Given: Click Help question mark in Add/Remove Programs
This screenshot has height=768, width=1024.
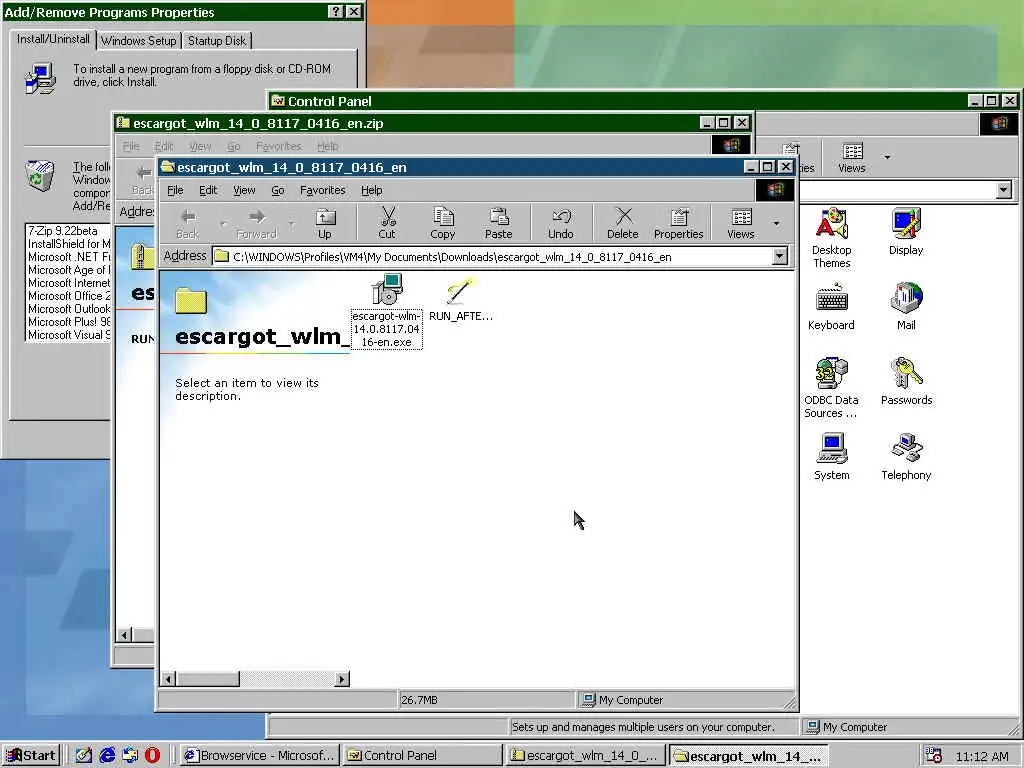Looking at the screenshot, I should pyautogui.click(x=335, y=12).
